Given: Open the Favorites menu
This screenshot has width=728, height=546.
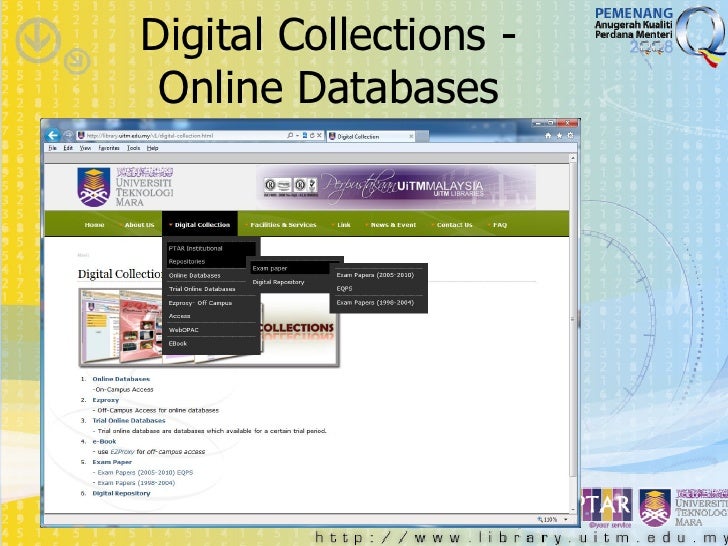Looking at the screenshot, I should pyautogui.click(x=109, y=148).
